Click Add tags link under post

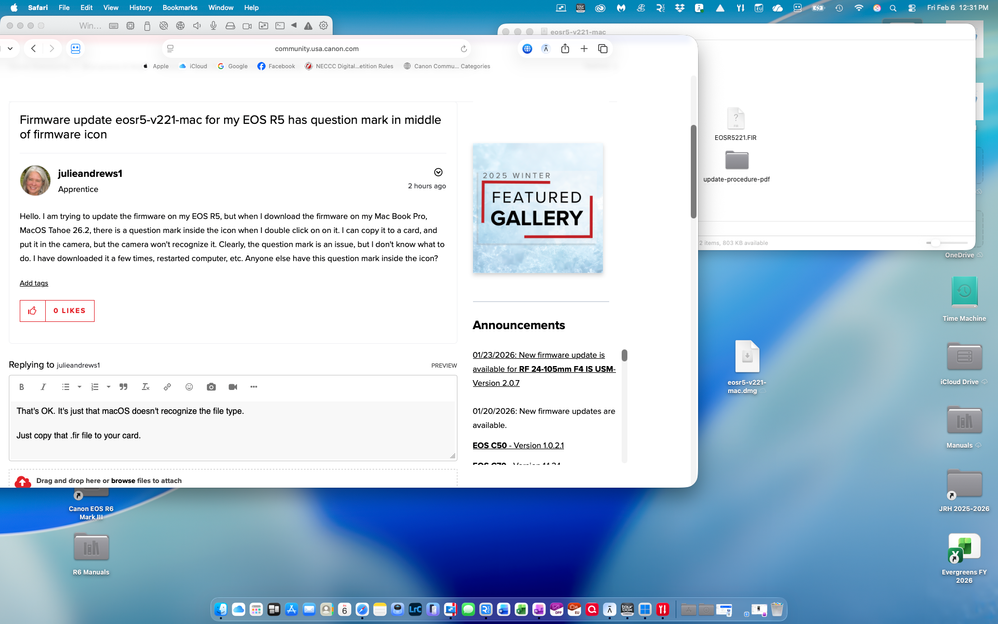click(x=34, y=283)
